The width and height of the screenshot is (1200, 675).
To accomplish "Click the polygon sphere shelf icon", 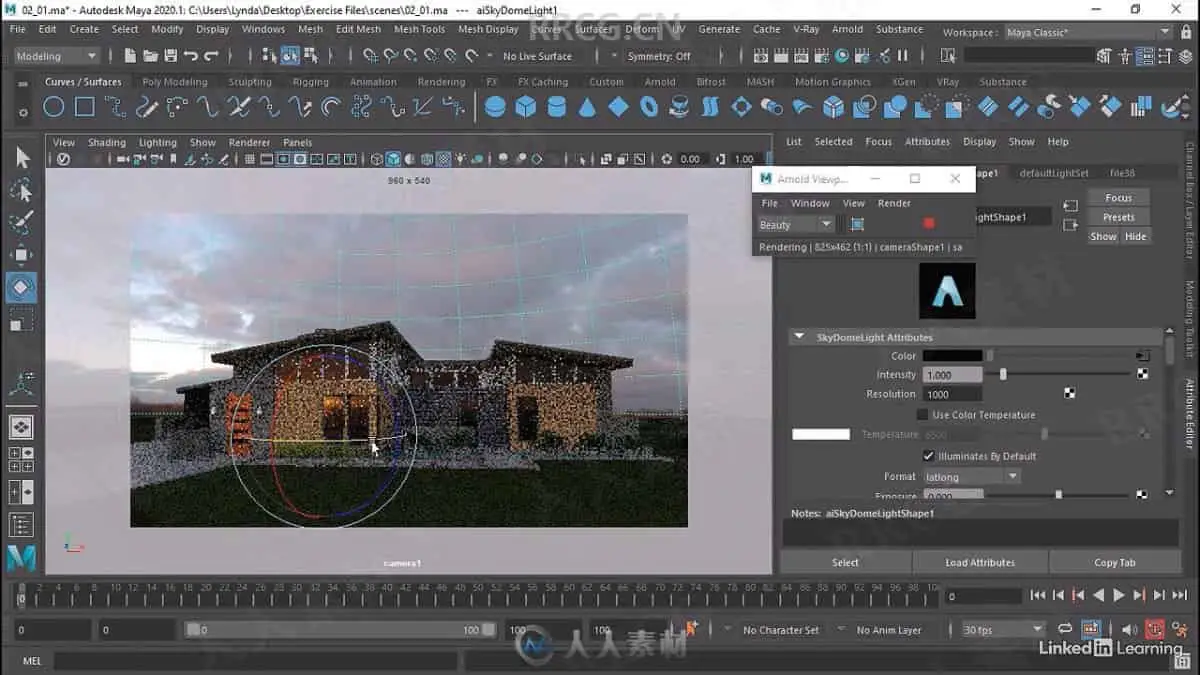I will tap(494, 106).
